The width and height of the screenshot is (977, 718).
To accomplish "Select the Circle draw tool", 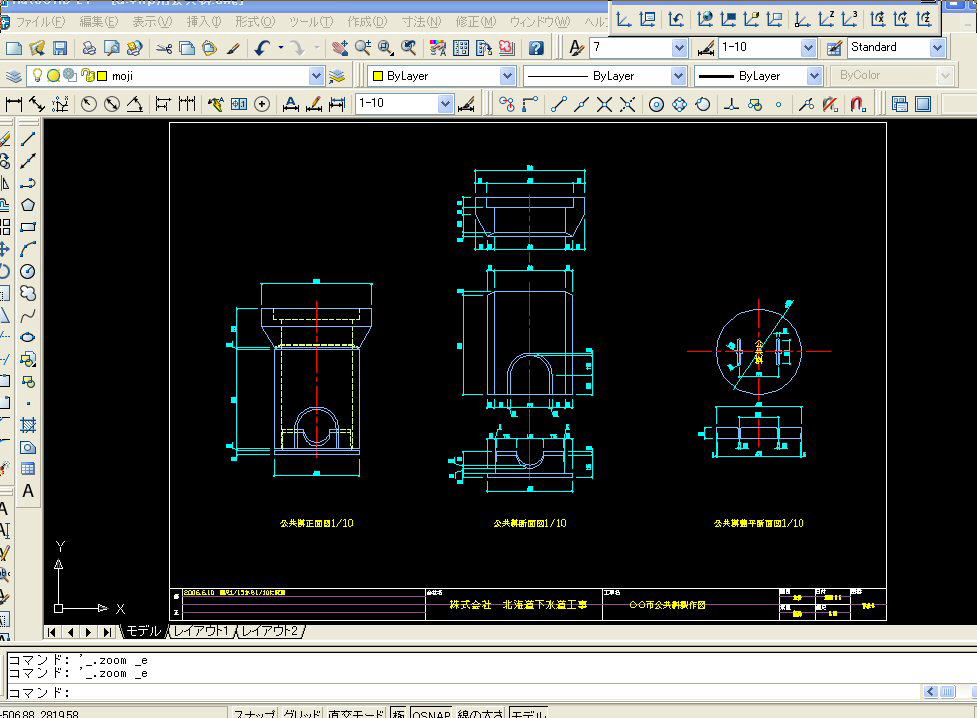I will pos(28,271).
